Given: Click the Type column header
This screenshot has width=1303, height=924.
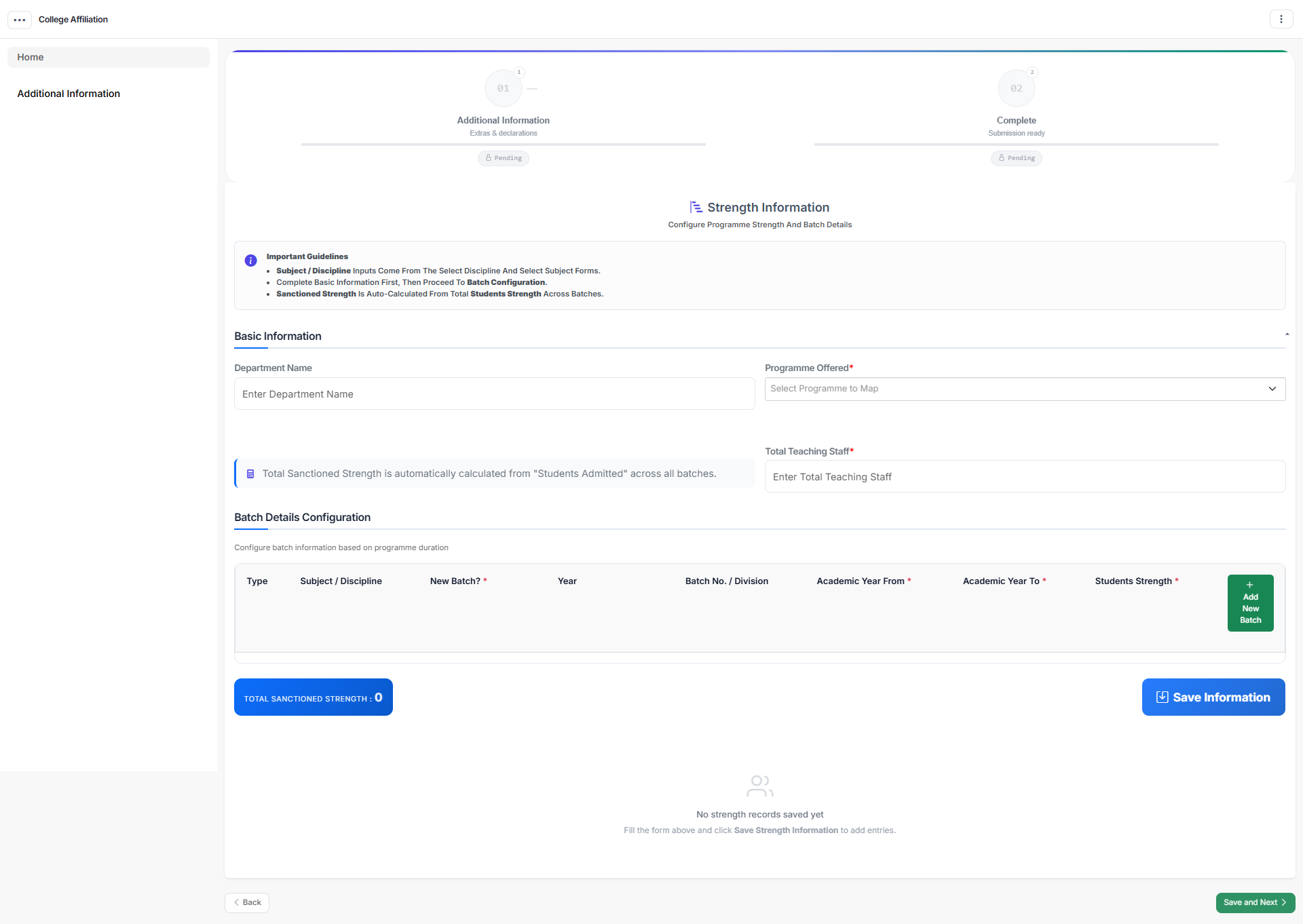Looking at the screenshot, I should (x=257, y=581).
